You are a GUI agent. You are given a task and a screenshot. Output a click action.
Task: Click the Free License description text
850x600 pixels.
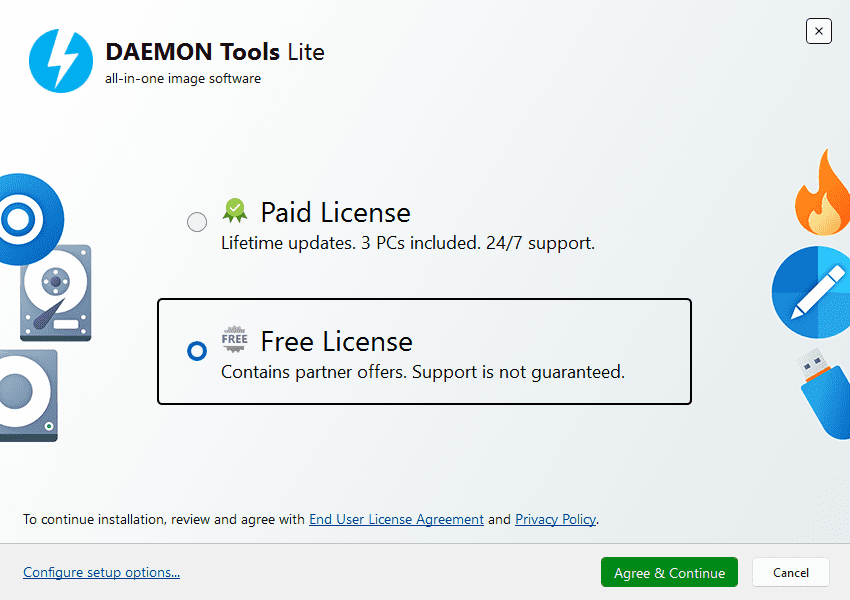coord(422,372)
